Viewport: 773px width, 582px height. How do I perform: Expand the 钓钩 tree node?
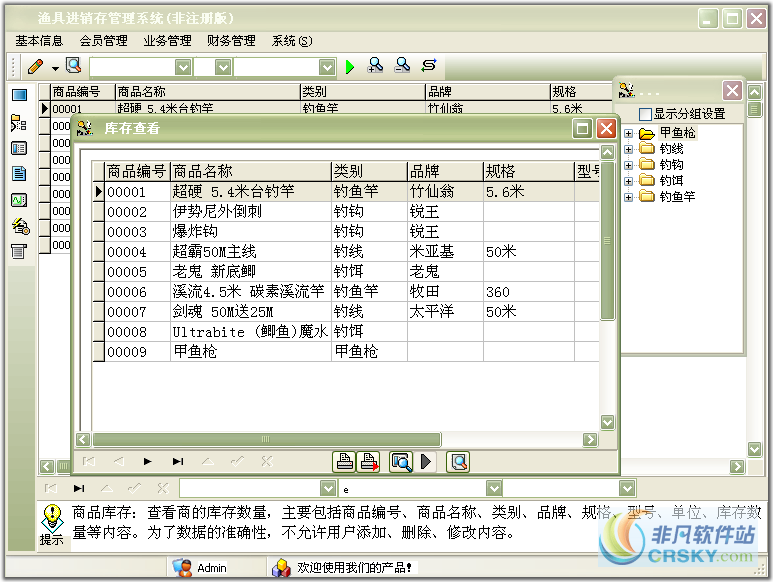click(x=629, y=165)
